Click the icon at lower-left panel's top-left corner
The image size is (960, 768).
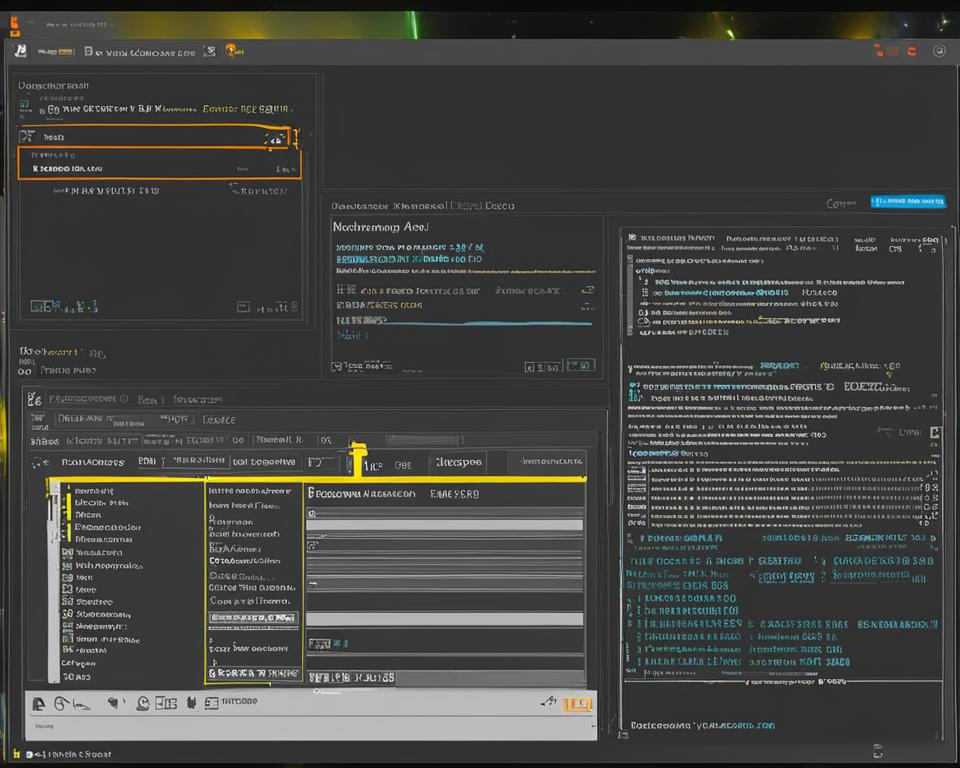coord(34,399)
